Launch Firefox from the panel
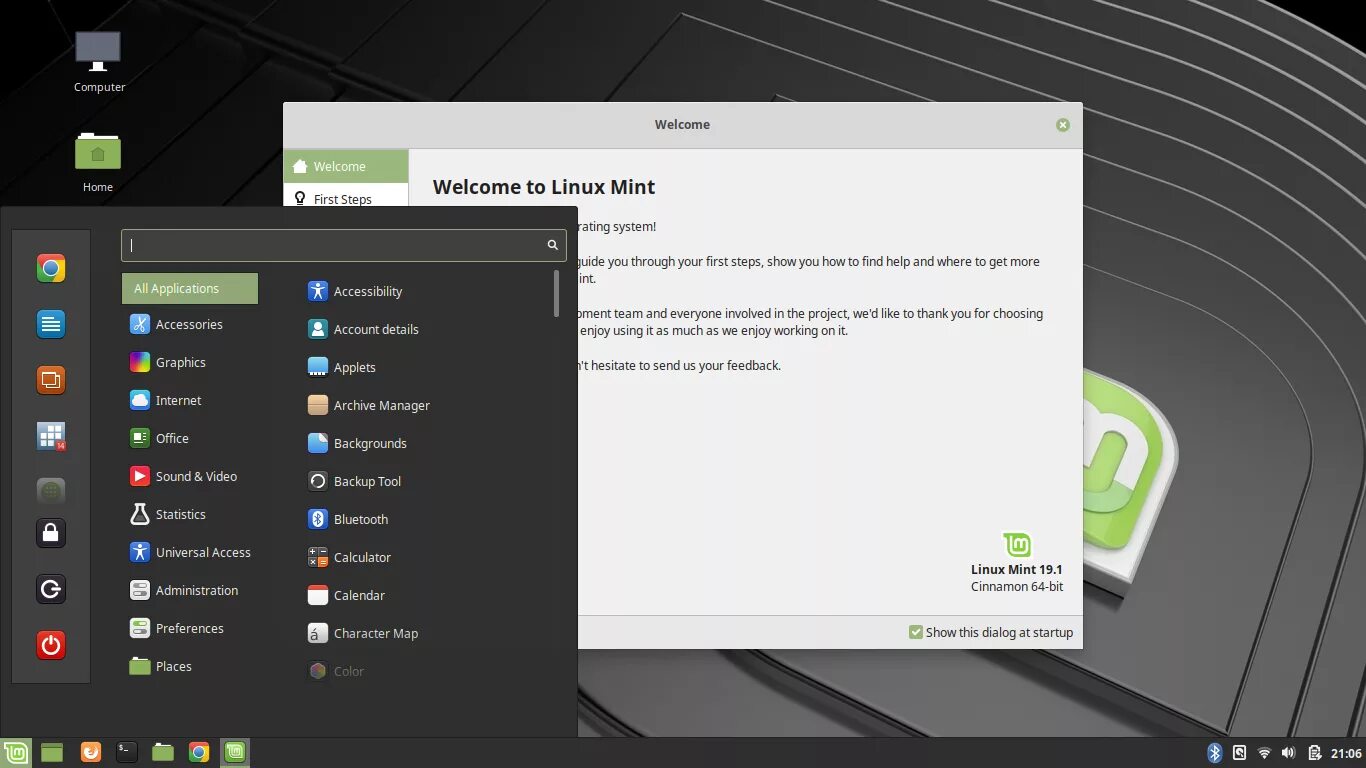1366x768 pixels. tap(90, 752)
